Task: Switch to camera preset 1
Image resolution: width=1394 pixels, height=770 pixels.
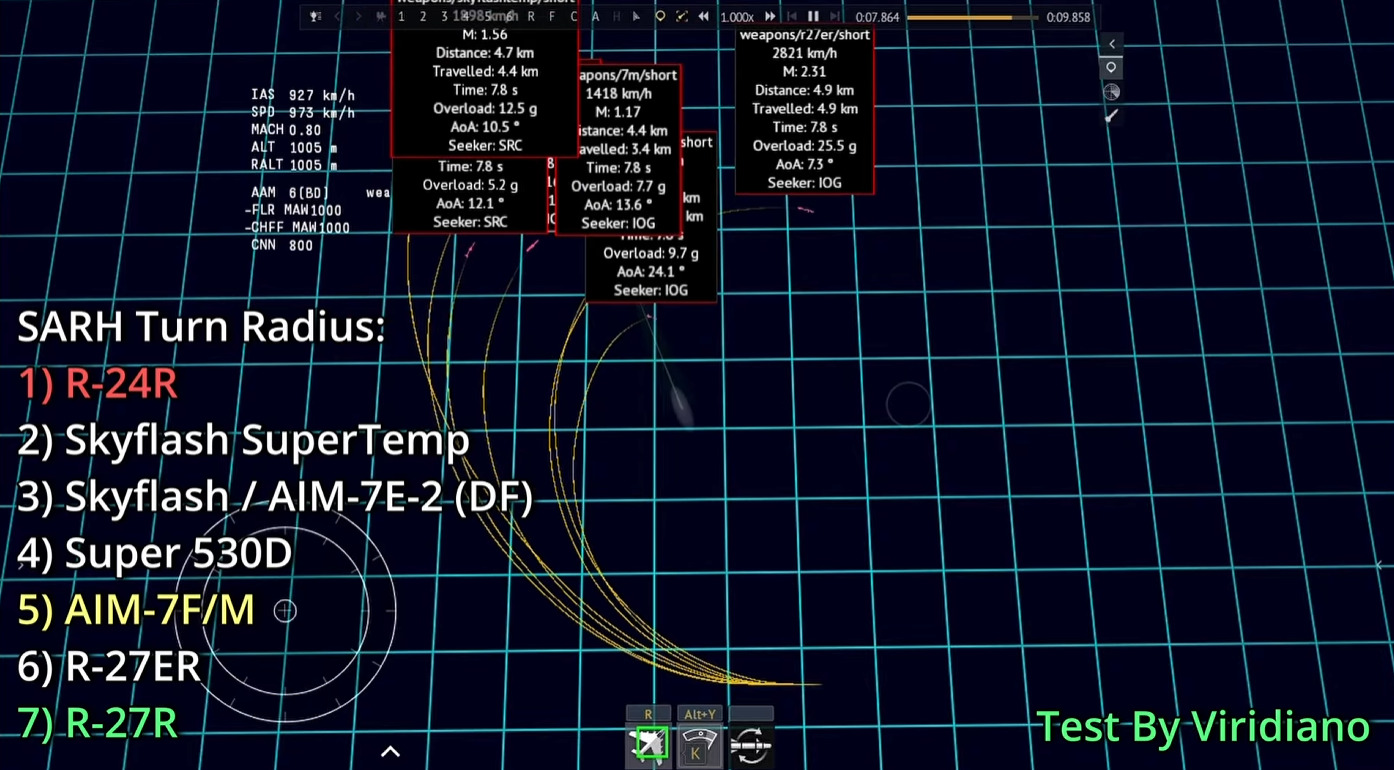Action: pyautogui.click(x=401, y=17)
